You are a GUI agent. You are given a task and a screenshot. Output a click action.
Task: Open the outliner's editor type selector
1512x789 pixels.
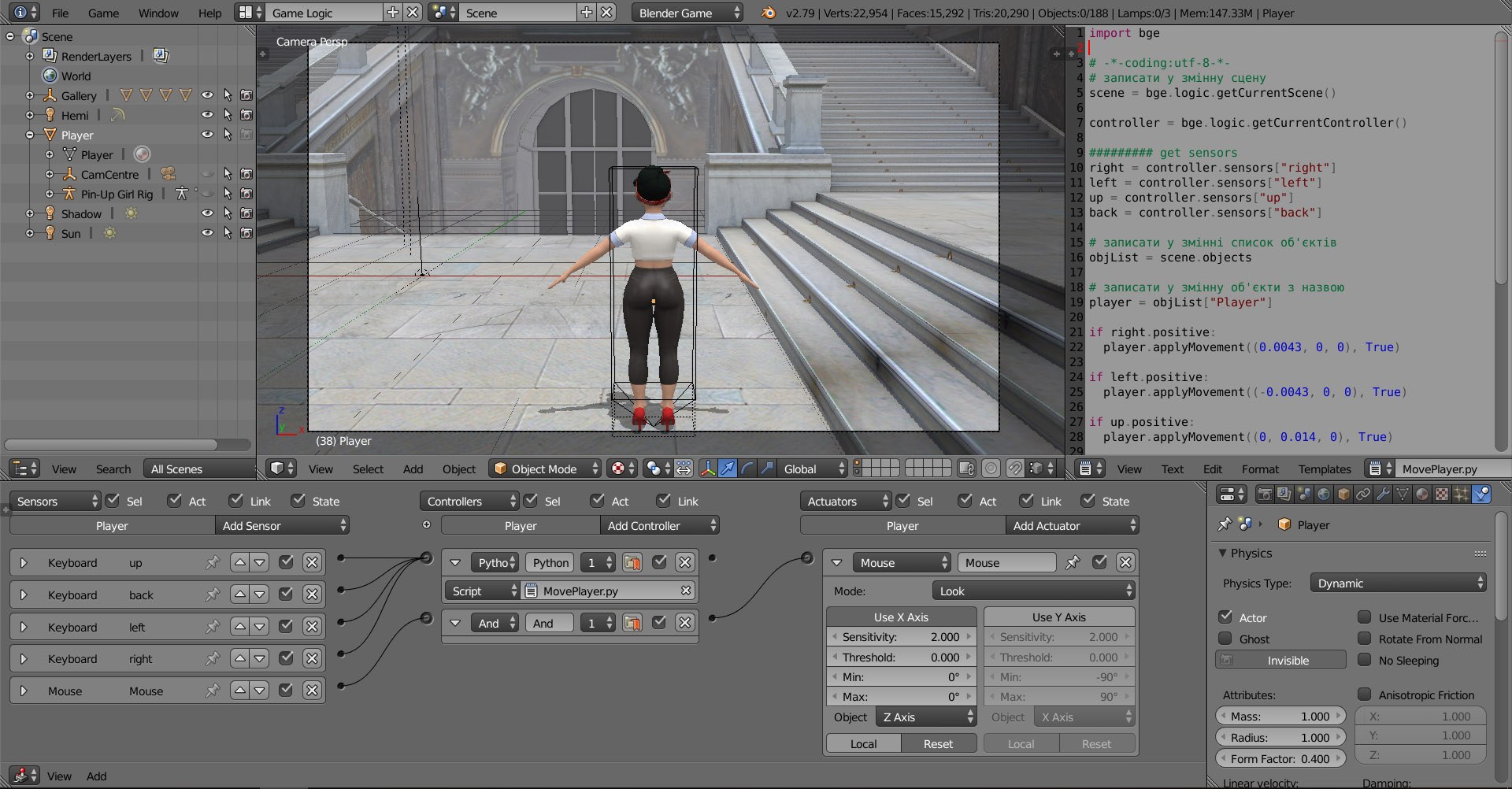(x=24, y=469)
